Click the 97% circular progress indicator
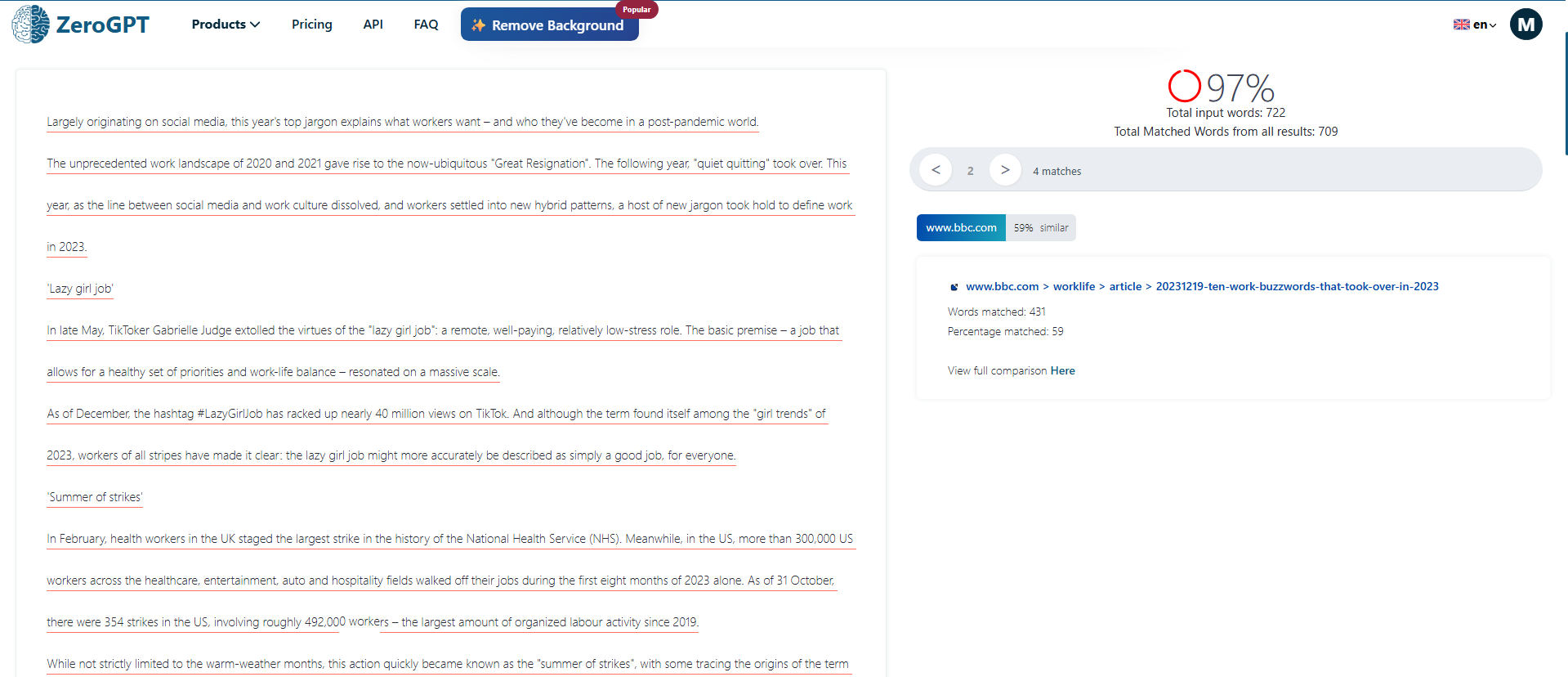1568x677 pixels. click(1184, 86)
